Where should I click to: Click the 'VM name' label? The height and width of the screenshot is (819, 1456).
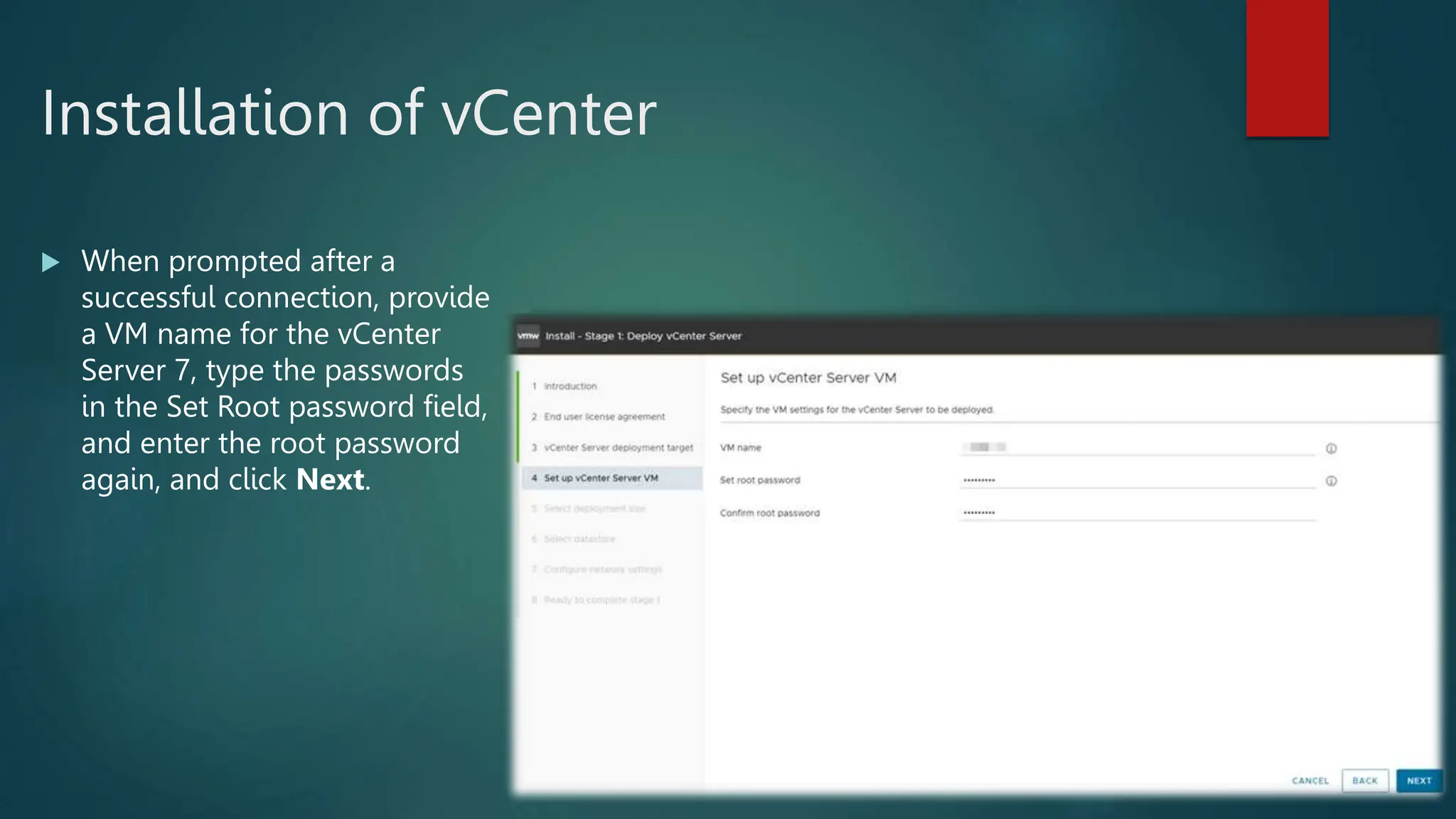740,447
